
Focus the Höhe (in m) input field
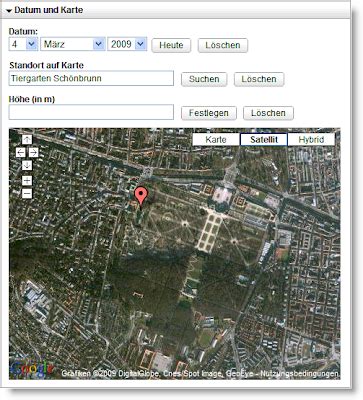click(91, 112)
